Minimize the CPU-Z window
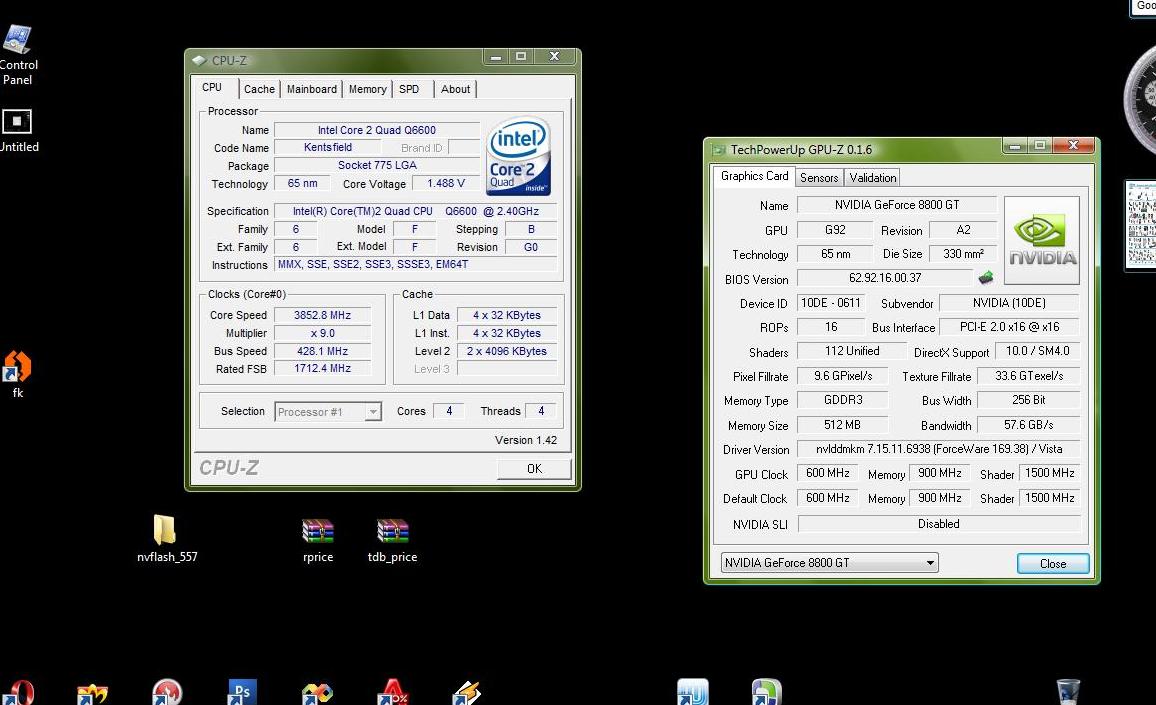This screenshot has width=1156, height=705. (497, 57)
